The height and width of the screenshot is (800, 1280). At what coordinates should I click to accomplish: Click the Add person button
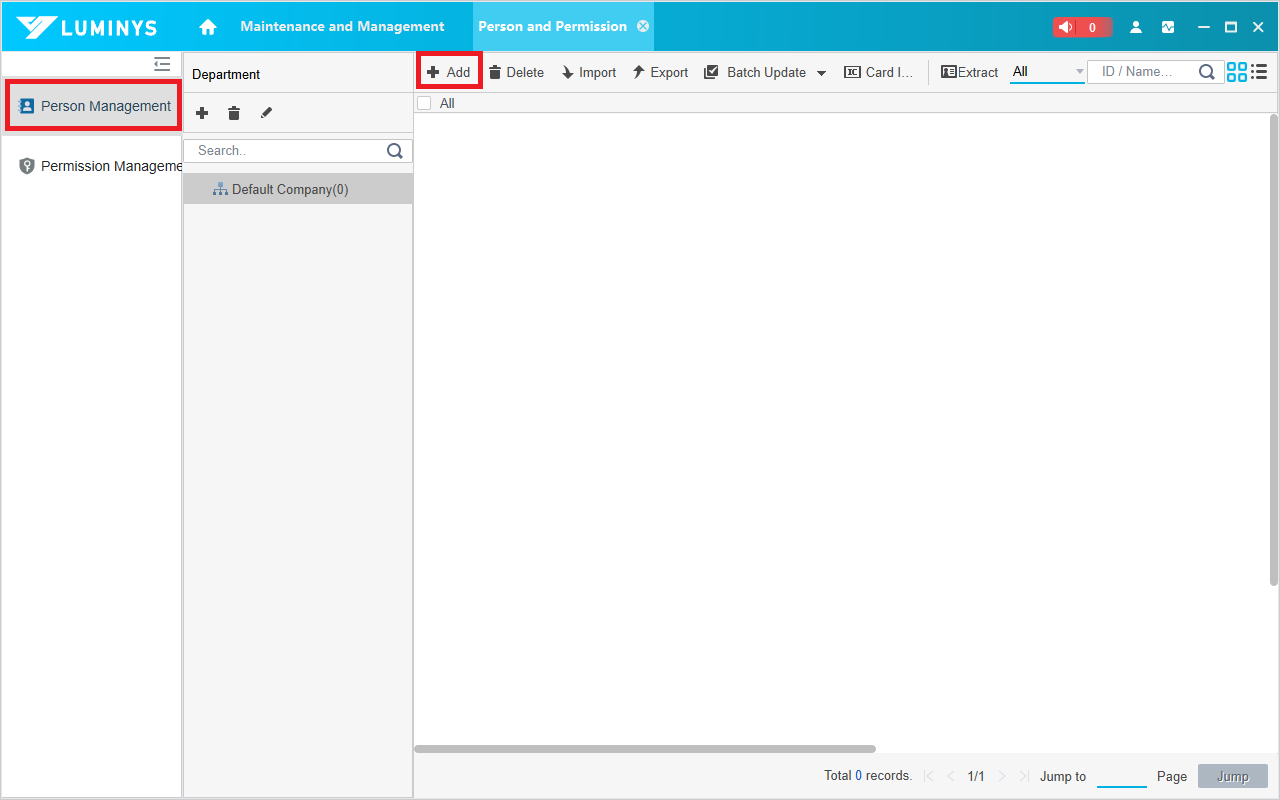[449, 72]
